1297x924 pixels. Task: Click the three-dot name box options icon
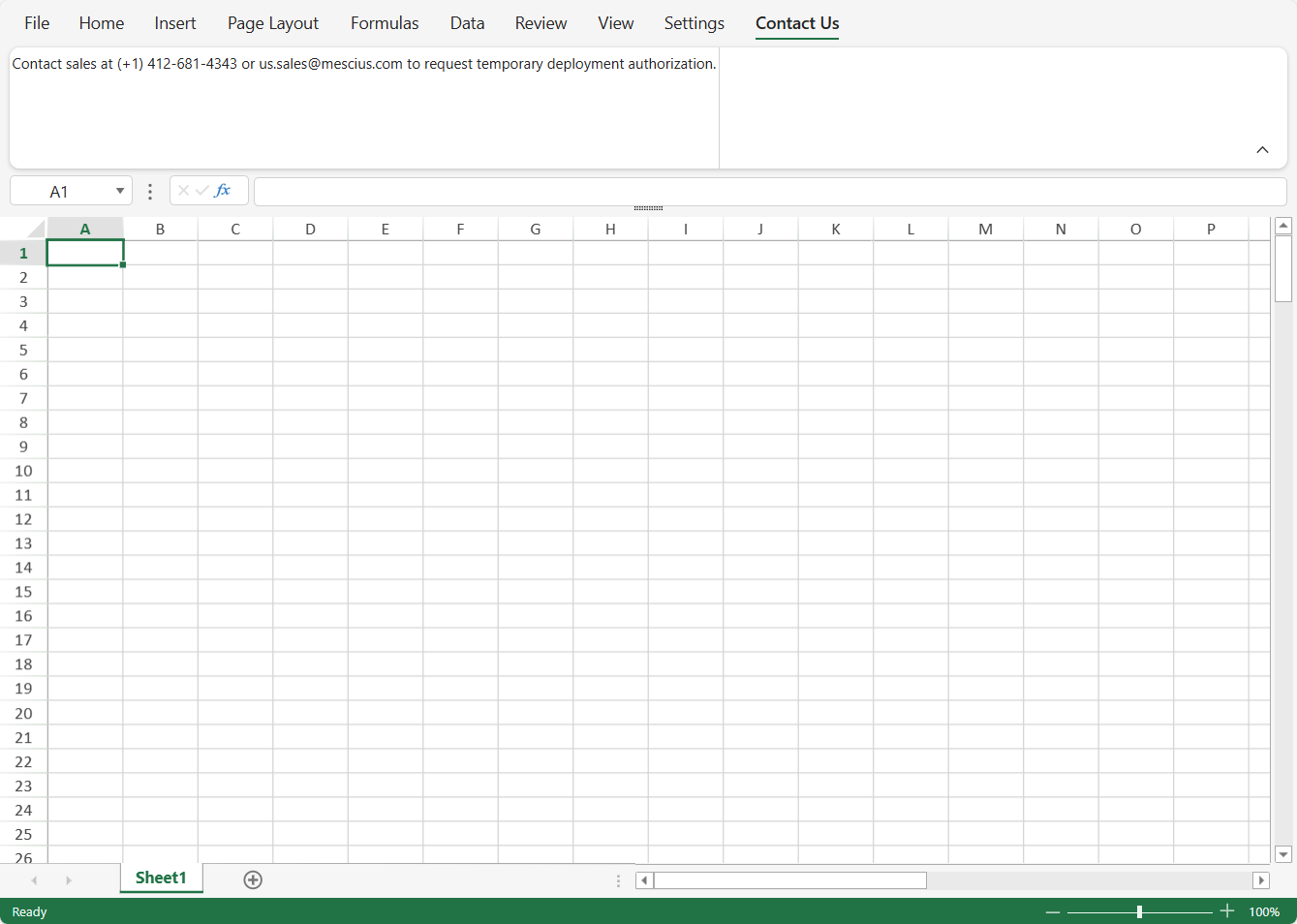[x=150, y=192]
